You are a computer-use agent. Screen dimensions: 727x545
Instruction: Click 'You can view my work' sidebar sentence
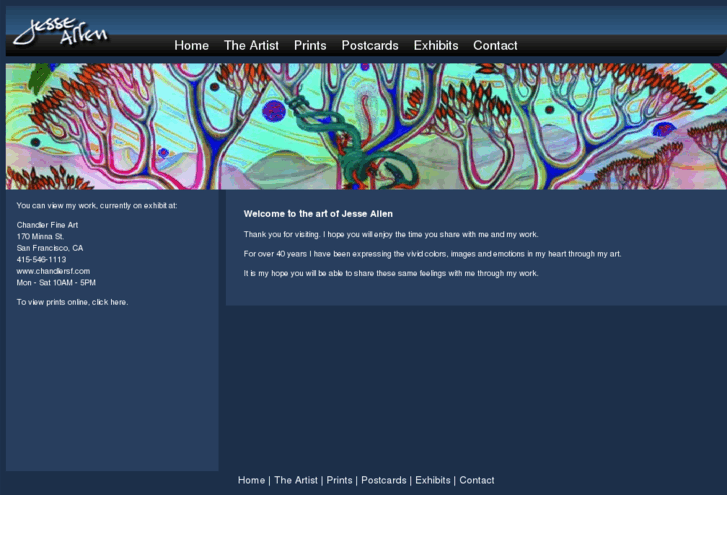click(97, 205)
